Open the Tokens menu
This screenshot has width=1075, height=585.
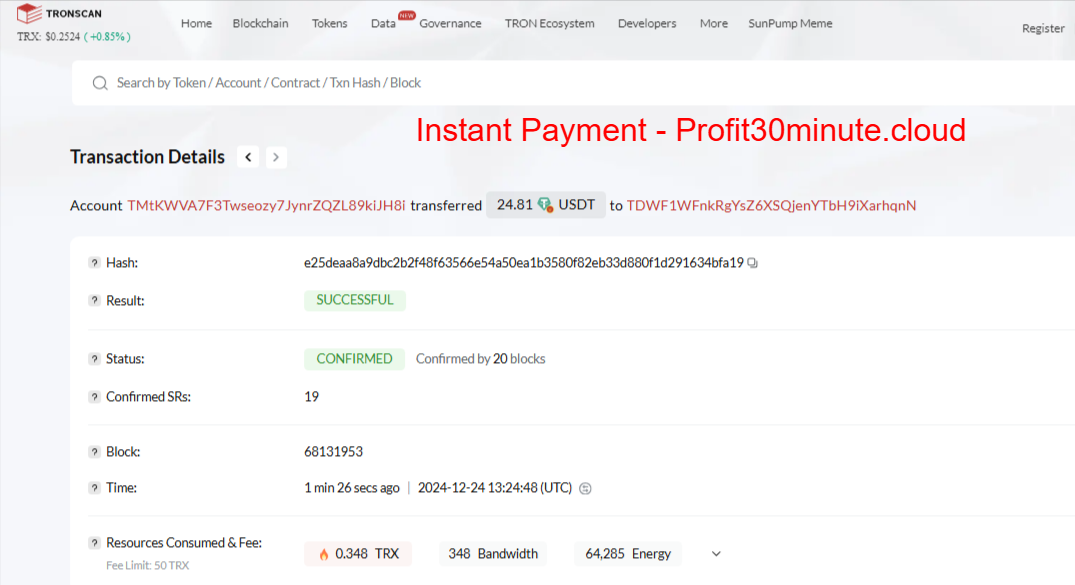point(330,23)
